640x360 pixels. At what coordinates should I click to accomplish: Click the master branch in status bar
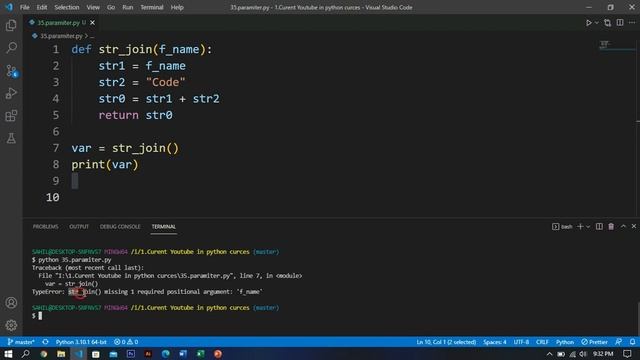(x=21, y=342)
